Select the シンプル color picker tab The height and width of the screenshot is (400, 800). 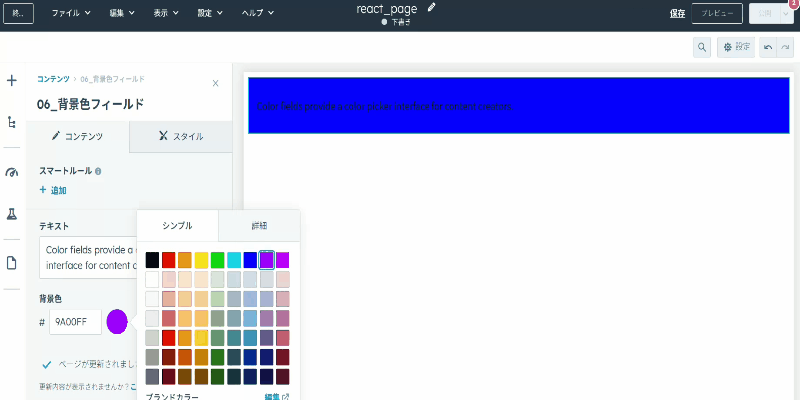coord(178,226)
